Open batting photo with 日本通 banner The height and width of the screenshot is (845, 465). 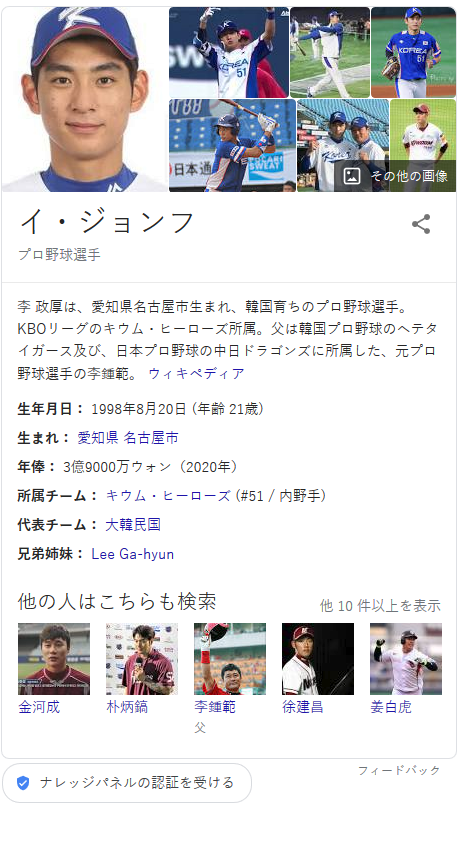tap(232, 146)
